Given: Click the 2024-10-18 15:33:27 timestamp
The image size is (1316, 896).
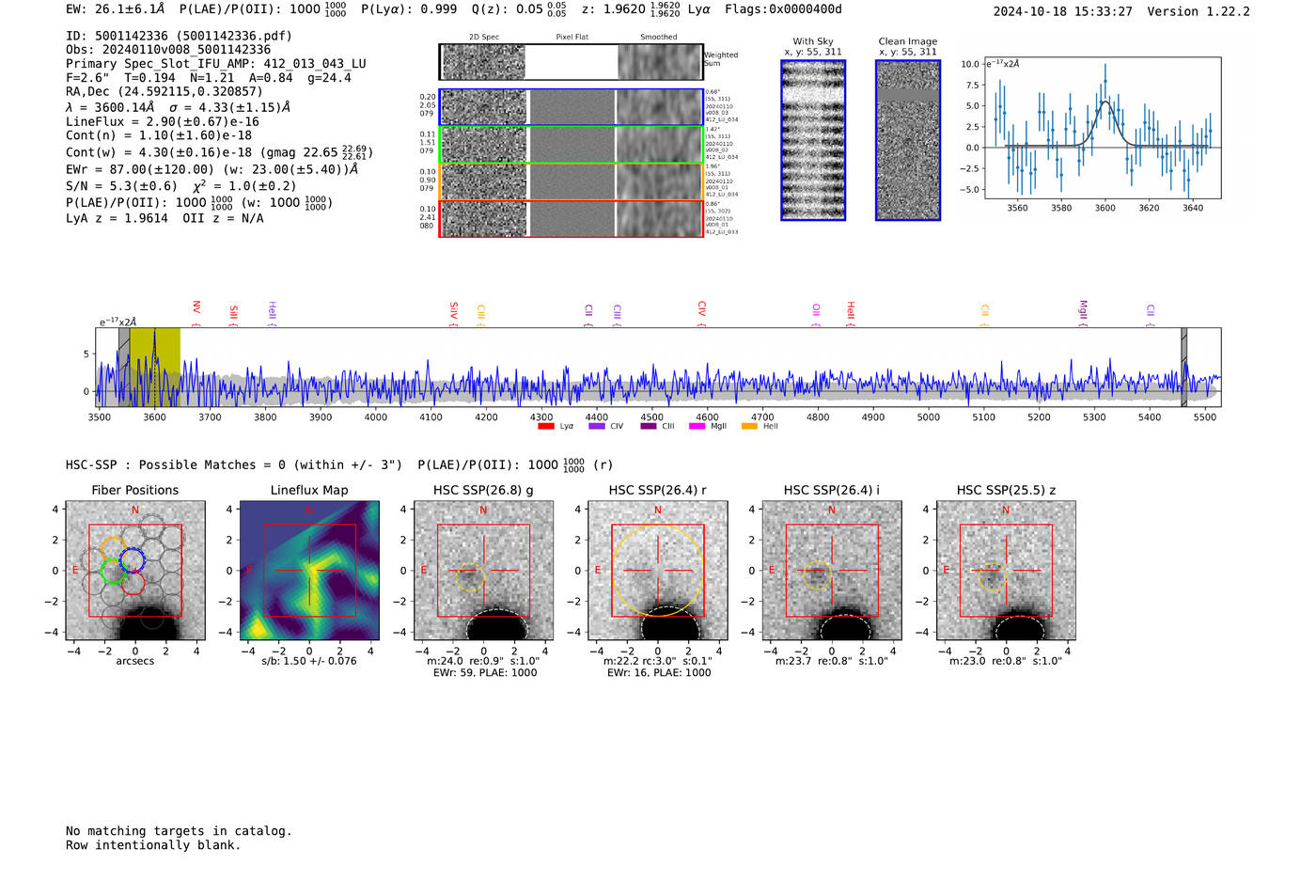Looking at the screenshot, I should (1062, 11).
